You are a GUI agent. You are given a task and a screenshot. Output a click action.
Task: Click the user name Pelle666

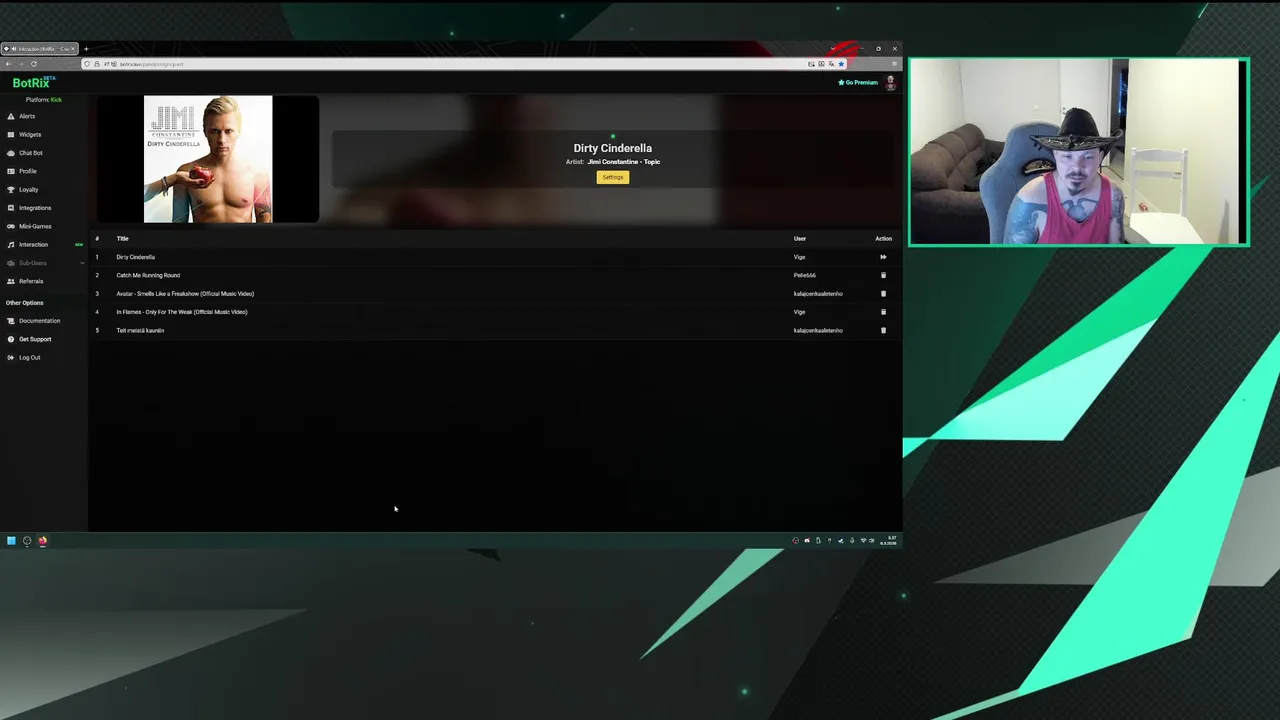804,275
